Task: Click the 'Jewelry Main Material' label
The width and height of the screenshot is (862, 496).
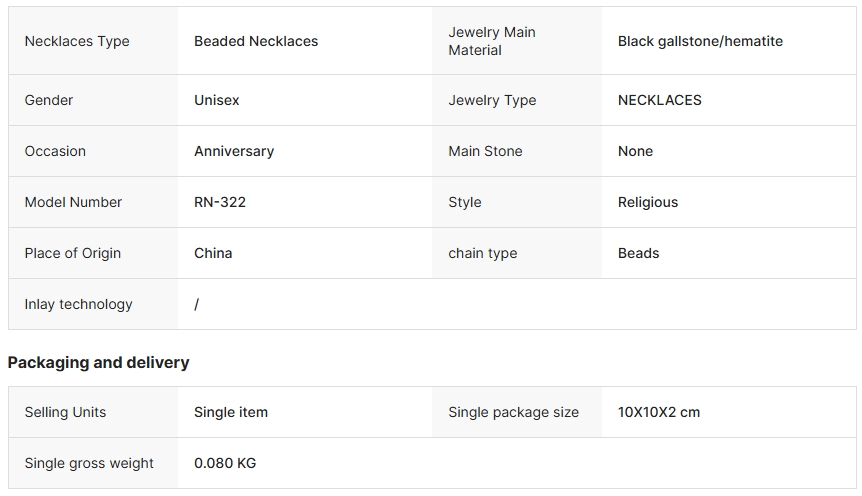Action: (x=492, y=41)
